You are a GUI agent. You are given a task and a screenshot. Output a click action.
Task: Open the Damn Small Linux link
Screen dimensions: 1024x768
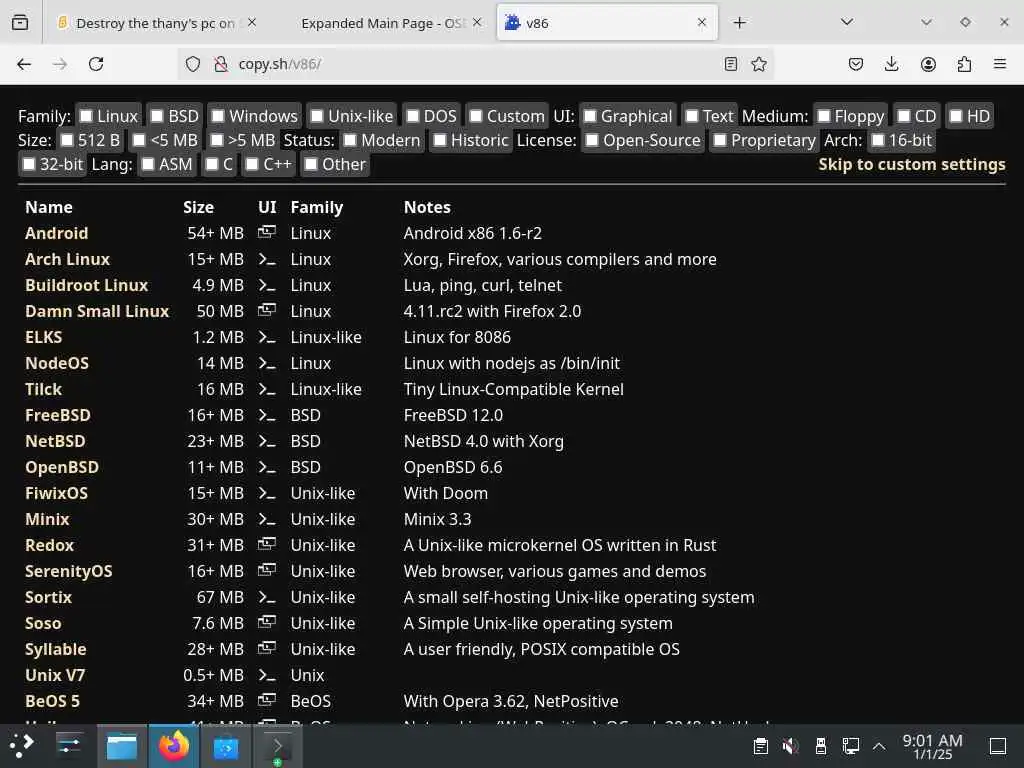click(97, 312)
